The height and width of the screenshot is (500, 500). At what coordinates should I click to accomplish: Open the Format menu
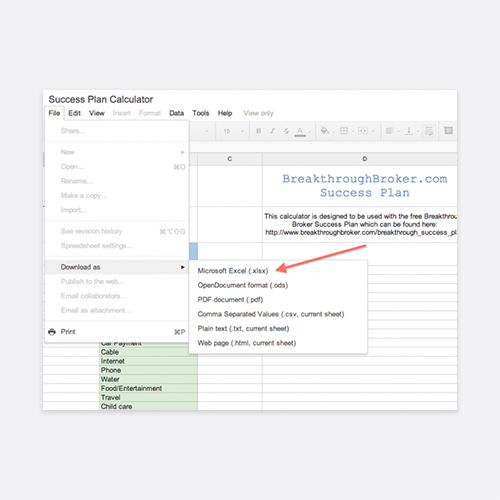click(150, 113)
